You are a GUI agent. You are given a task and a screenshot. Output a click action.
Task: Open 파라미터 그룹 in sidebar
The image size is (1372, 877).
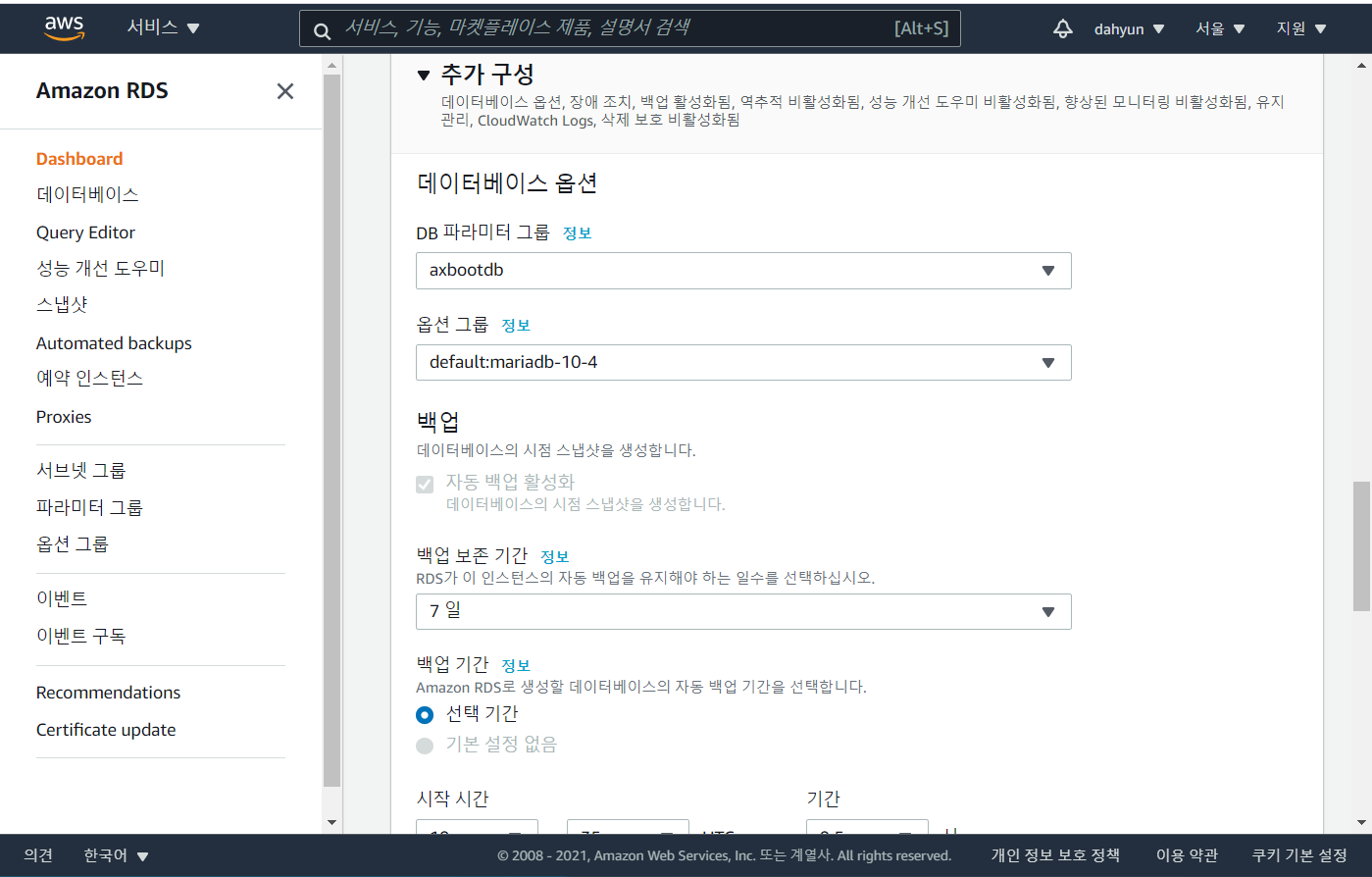pos(89,507)
